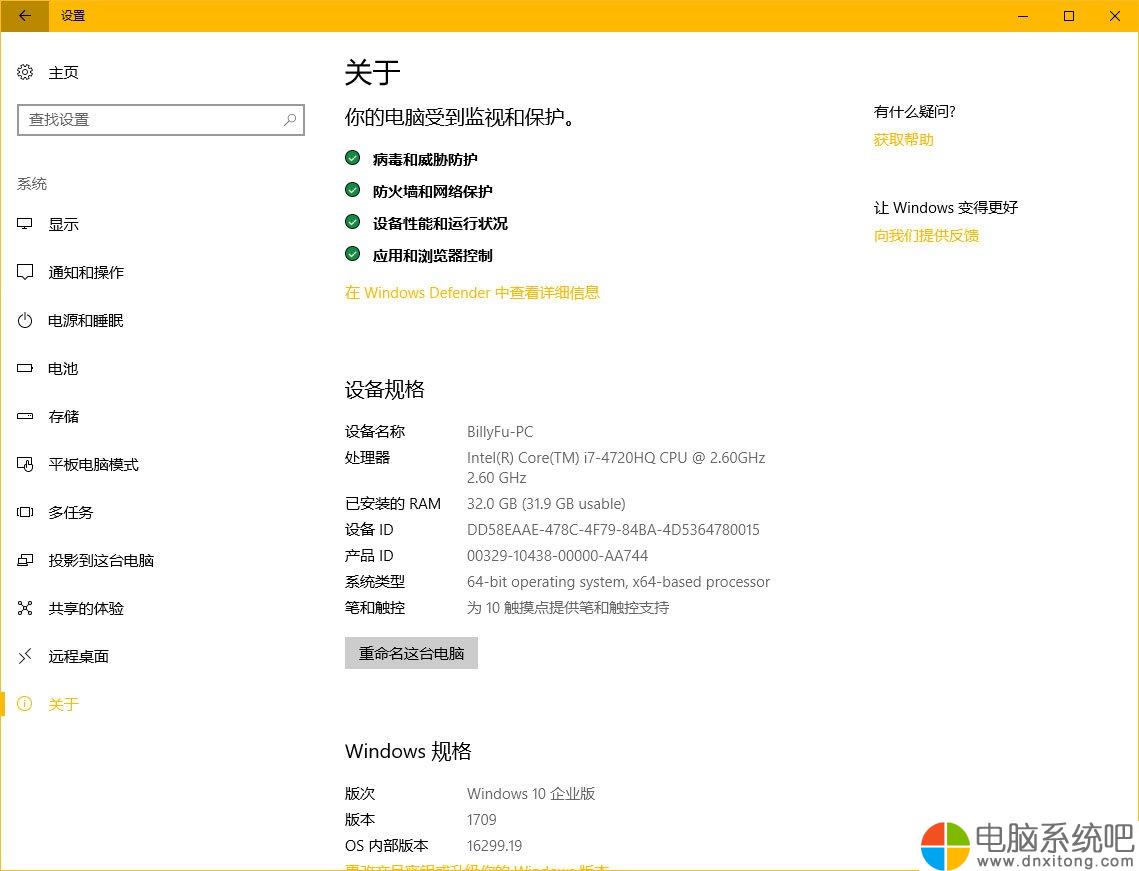Click the 平板电脑模式 tablet icon
The image size is (1139, 871).
pyautogui.click(x=25, y=464)
